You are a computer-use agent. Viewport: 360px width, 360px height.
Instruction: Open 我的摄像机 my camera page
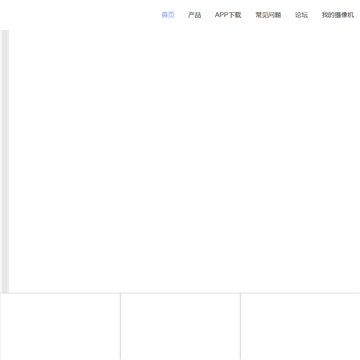pyautogui.click(x=338, y=15)
